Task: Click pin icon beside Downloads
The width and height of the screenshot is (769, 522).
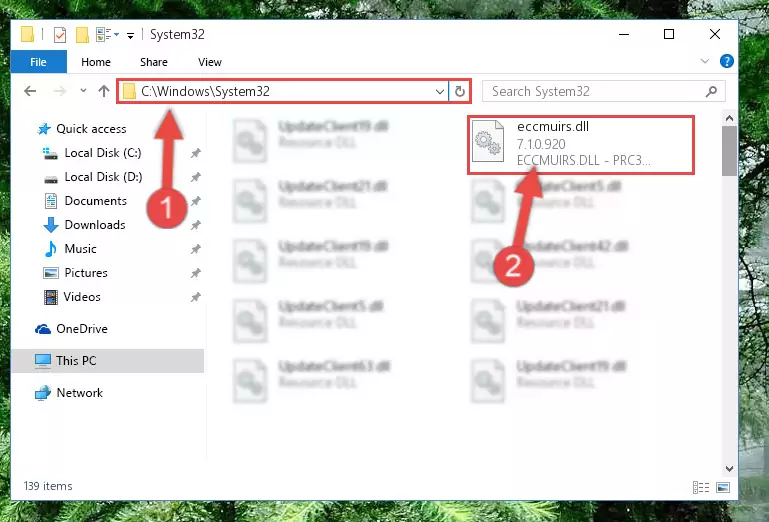Action: pos(195,225)
